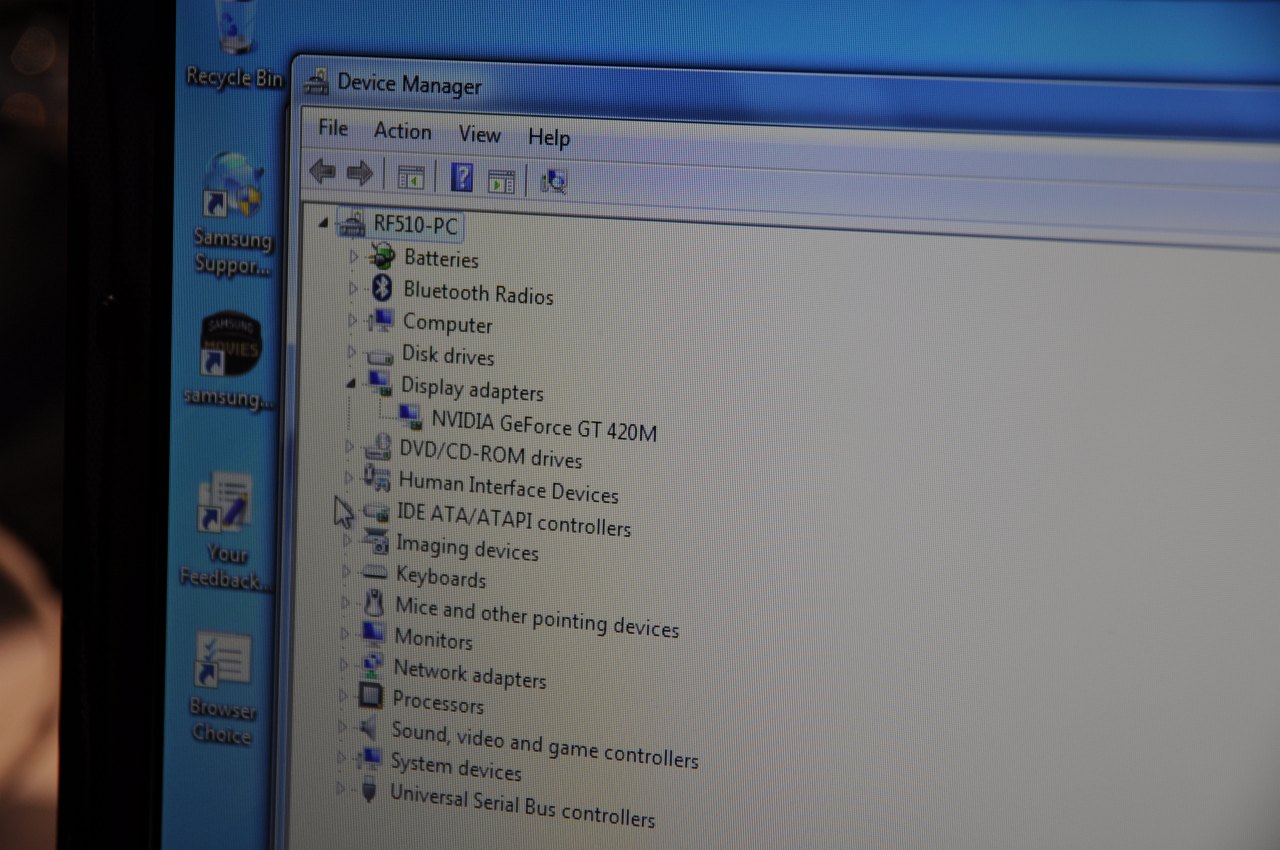Click the Back arrow toolbar icon
The height and width of the screenshot is (850, 1280).
coord(322,172)
